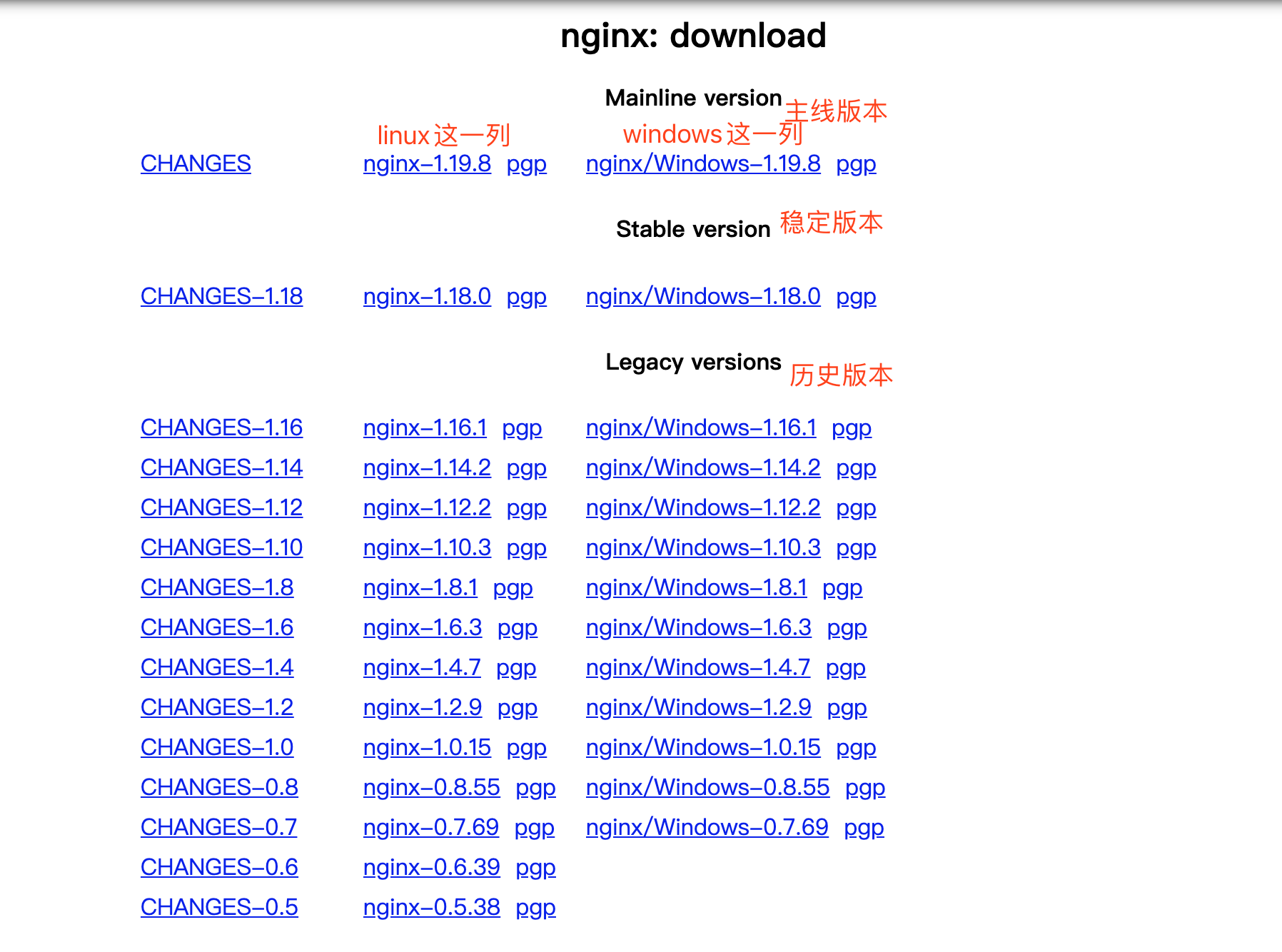The width and height of the screenshot is (1282, 952).
Task: Download nginx-0.7.69 source
Action: point(431,827)
